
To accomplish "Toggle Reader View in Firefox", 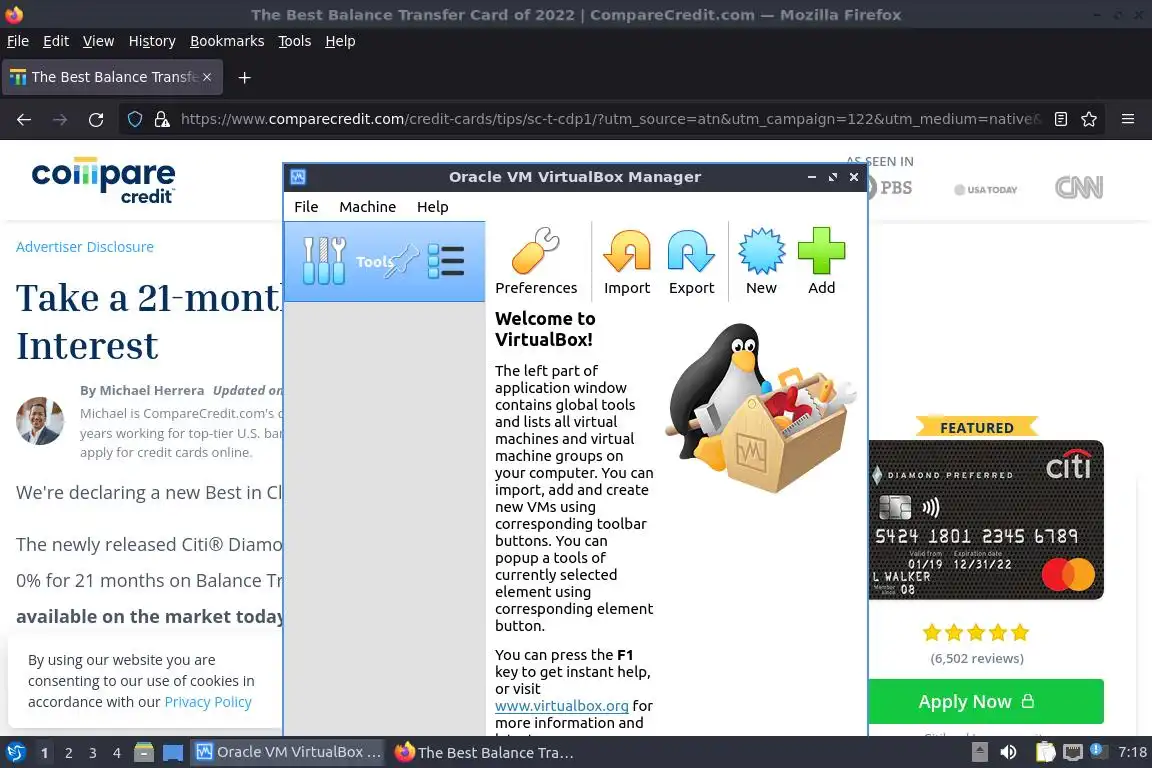I will (x=1060, y=119).
